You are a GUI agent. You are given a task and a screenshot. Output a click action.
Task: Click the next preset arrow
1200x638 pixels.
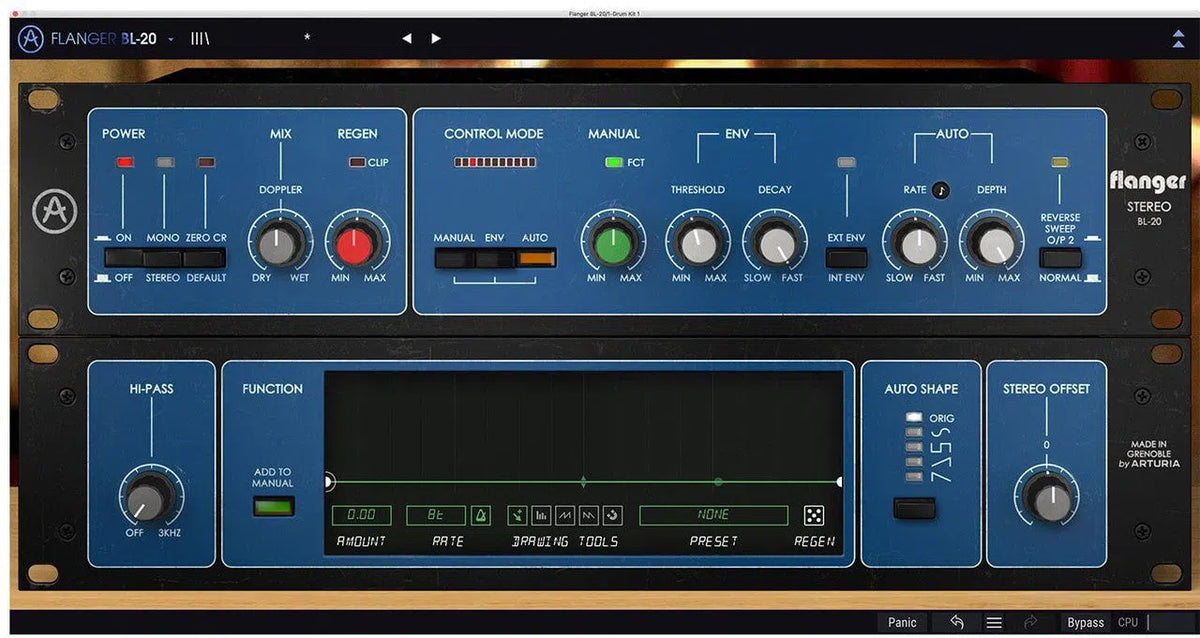tap(436, 38)
